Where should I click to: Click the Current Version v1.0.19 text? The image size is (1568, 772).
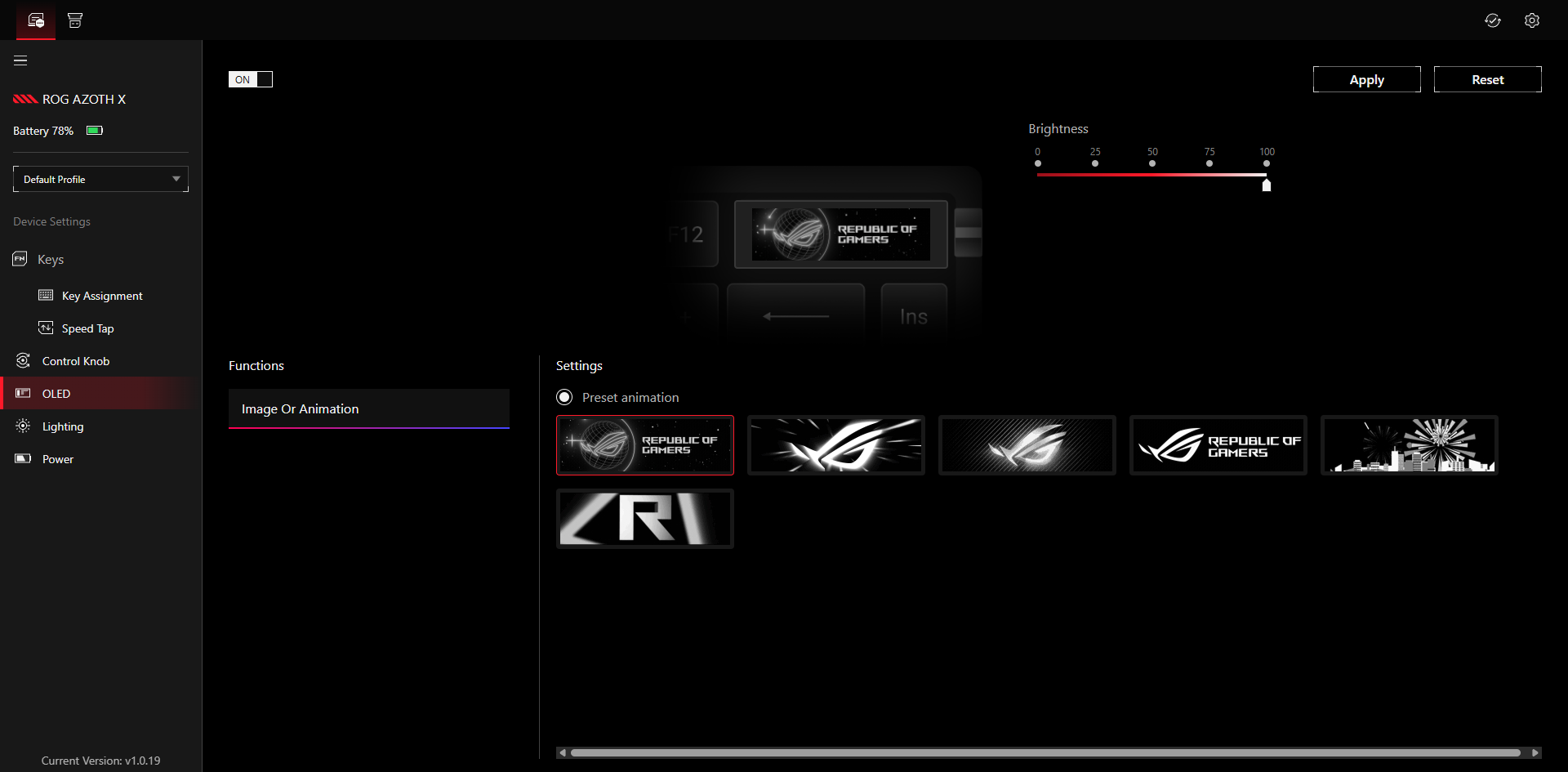pyautogui.click(x=101, y=761)
